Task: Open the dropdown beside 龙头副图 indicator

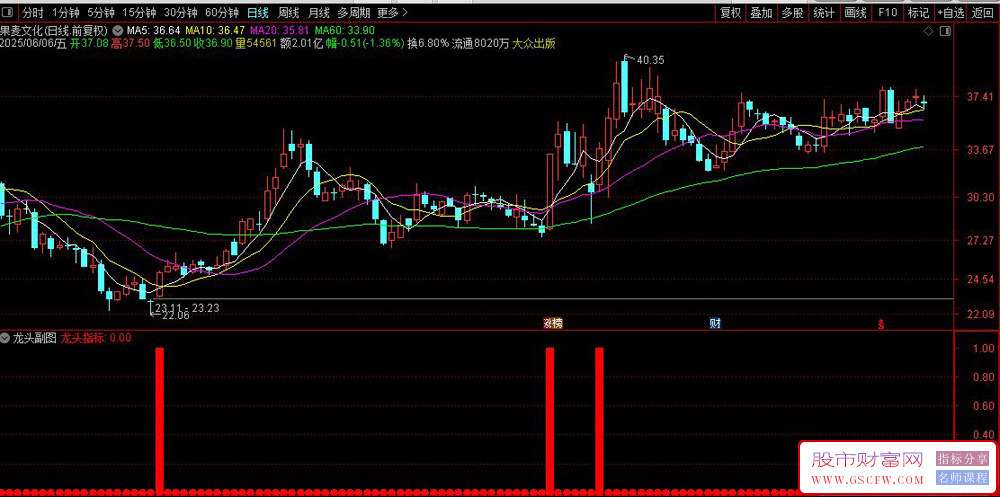Action: tap(5, 338)
